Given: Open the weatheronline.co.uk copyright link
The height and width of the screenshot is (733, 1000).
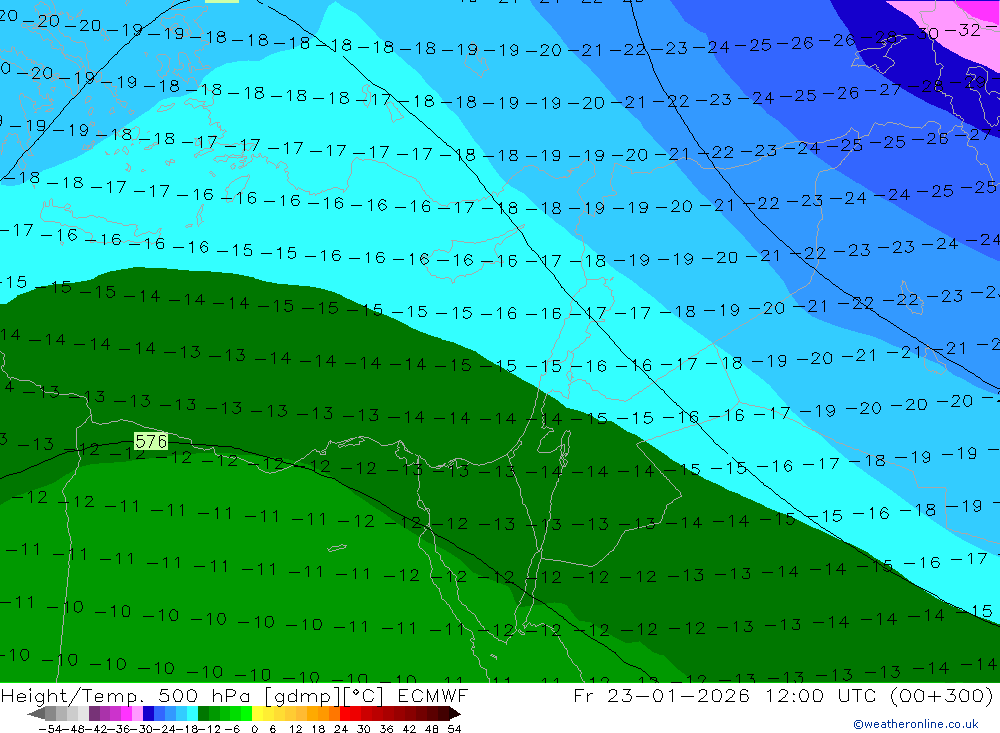Looking at the screenshot, I should coord(916,724).
